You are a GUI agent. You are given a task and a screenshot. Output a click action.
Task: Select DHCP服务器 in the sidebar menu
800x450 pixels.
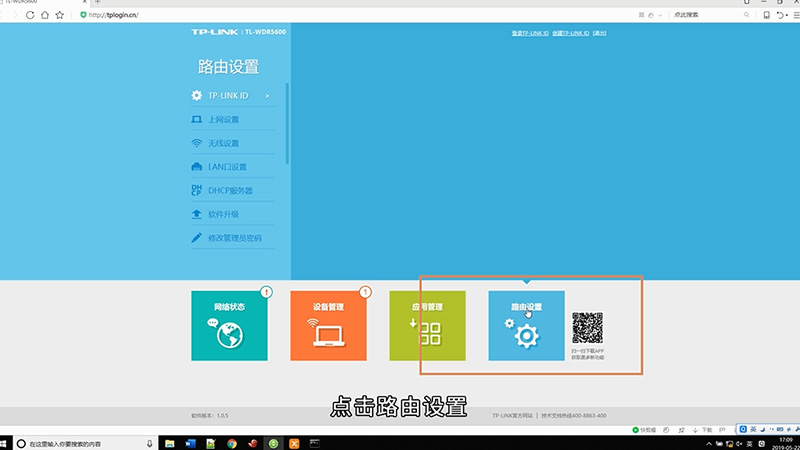pyautogui.click(x=233, y=190)
